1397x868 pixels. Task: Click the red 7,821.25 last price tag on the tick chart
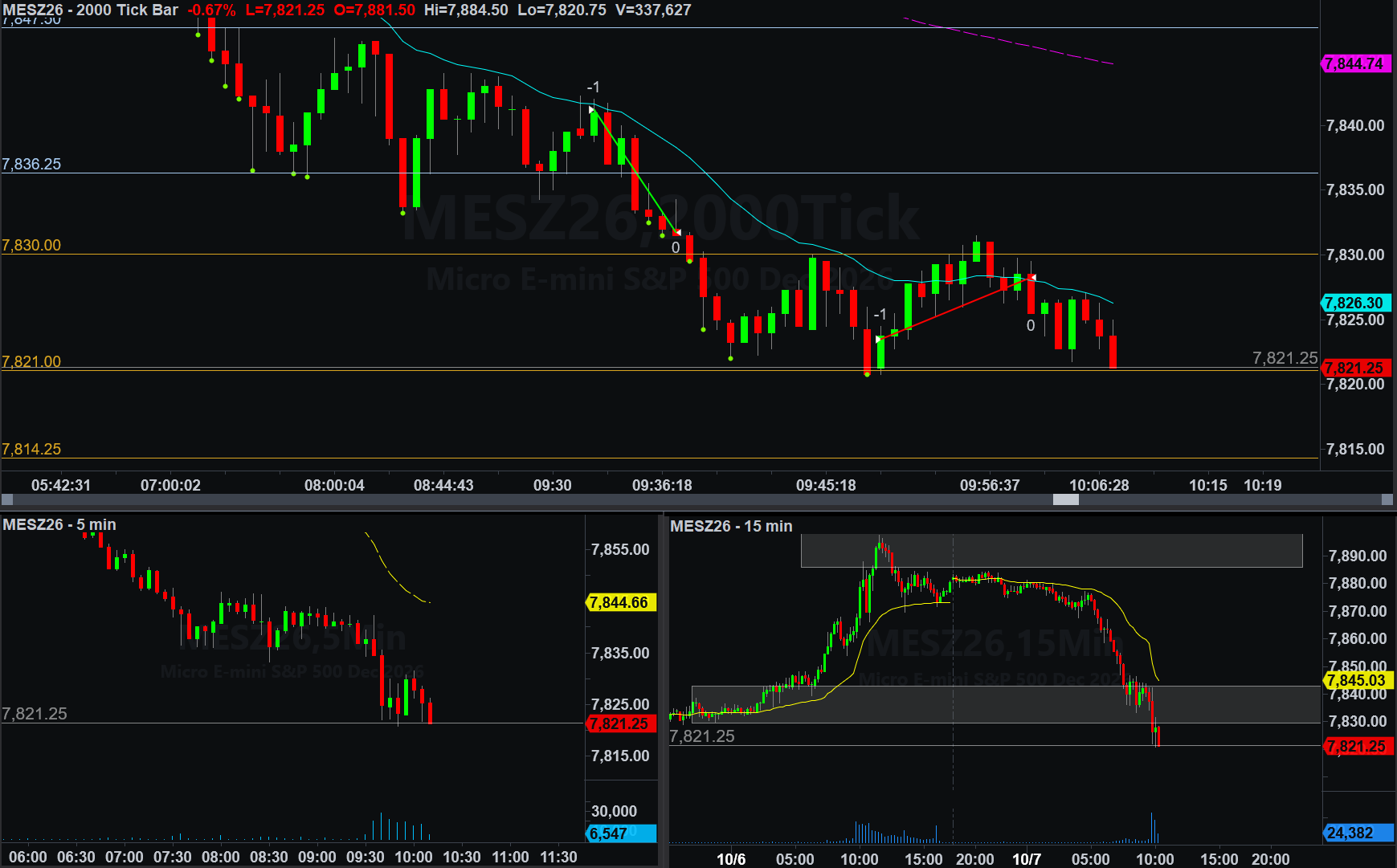[1355, 368]
